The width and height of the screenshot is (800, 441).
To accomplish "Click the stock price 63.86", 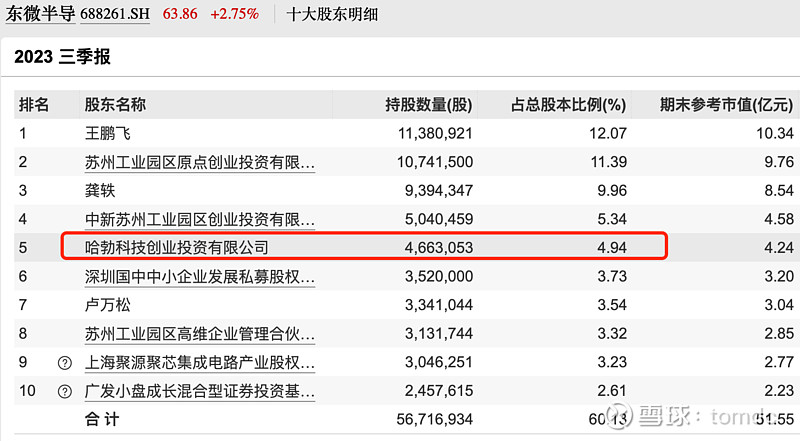I will pyautogui.click(x=180, y=14).
